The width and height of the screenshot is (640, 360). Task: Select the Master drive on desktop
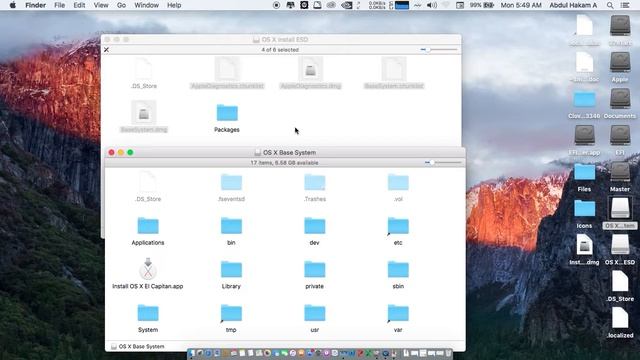pyautogui.click(x=620, y=172)
